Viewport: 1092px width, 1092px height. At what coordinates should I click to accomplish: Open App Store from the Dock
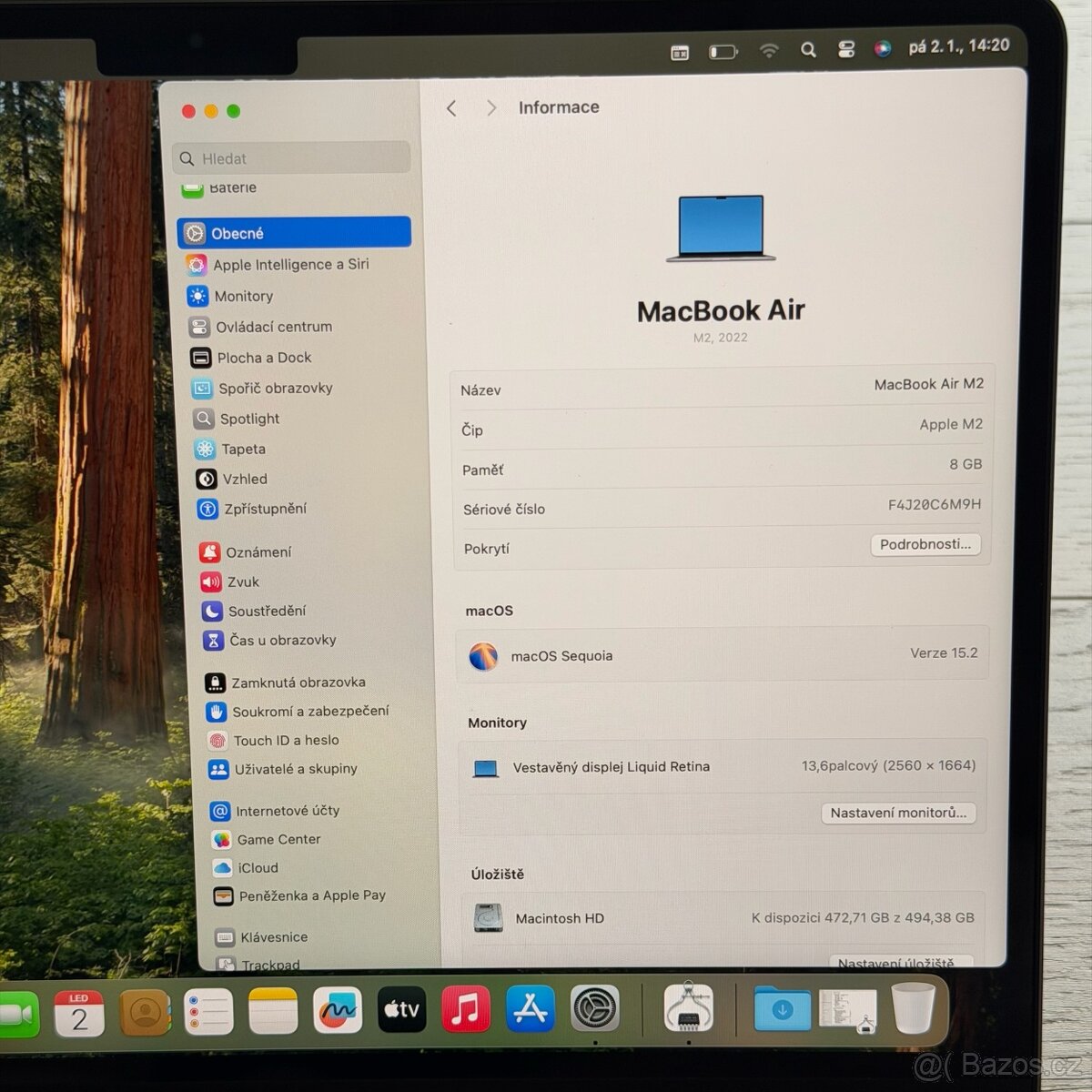(x=530, y=1008)
